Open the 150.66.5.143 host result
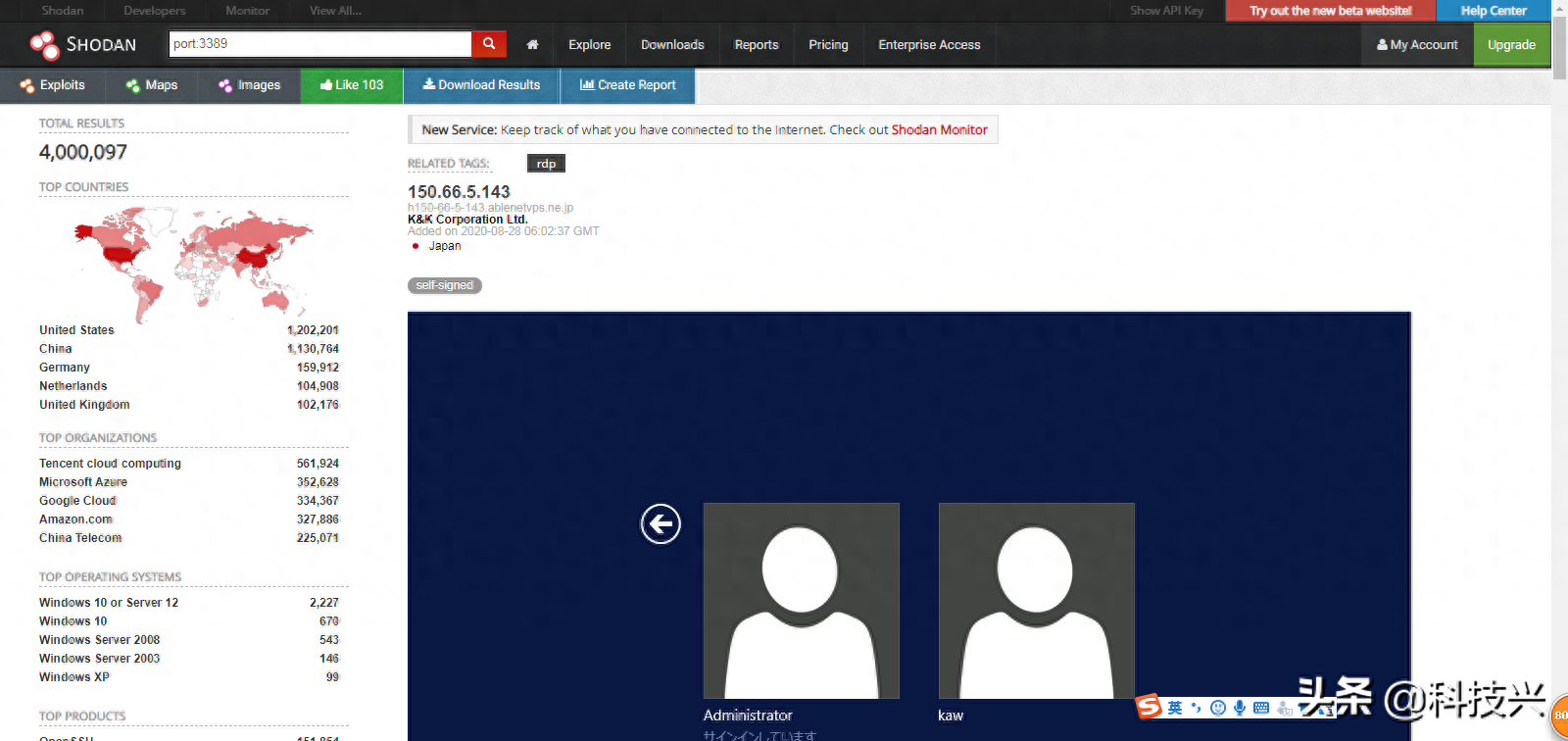Viewport: 1568px width, 741px height. click(x=459, y=192)
